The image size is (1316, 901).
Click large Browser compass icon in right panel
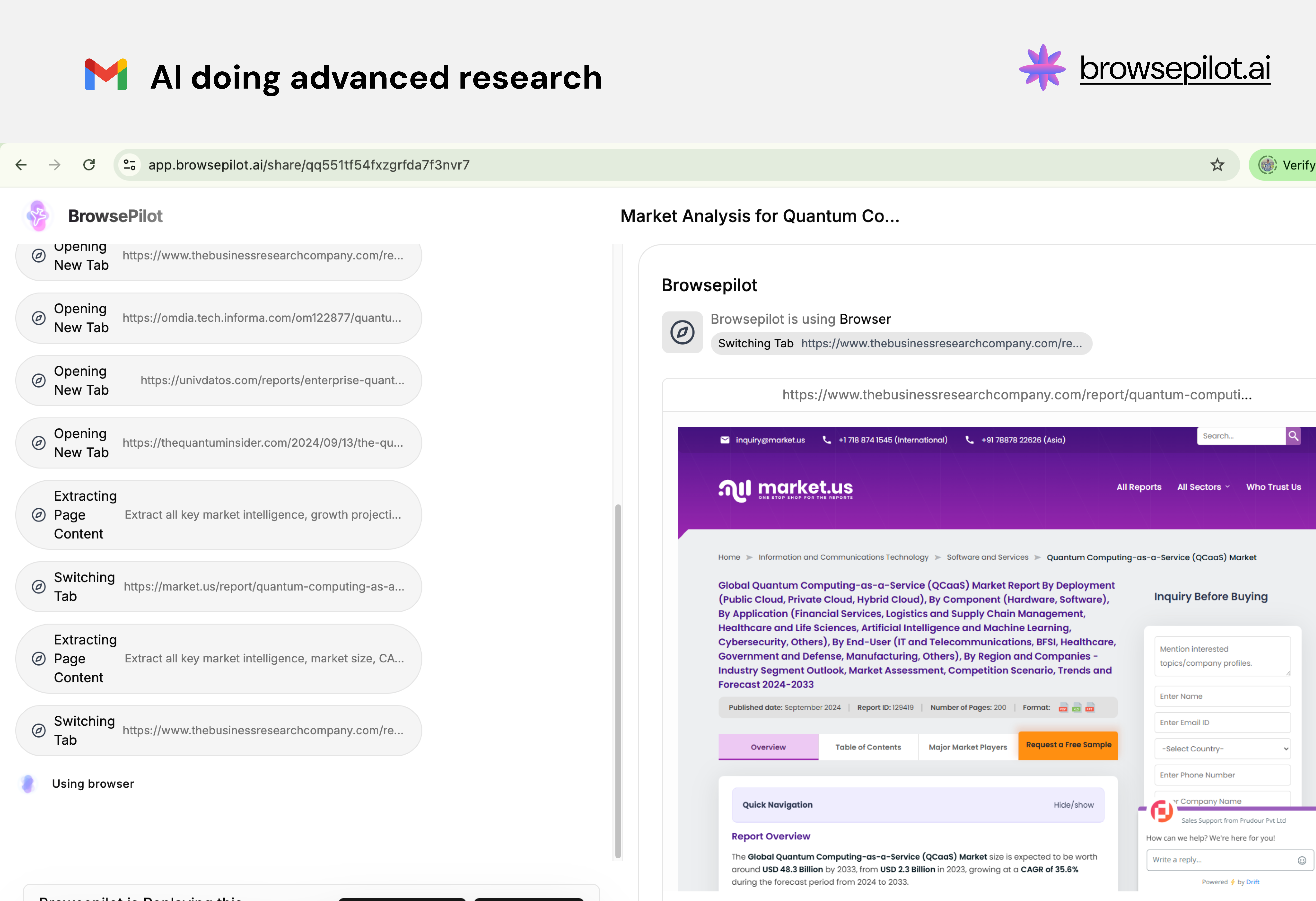click(682, 332)
